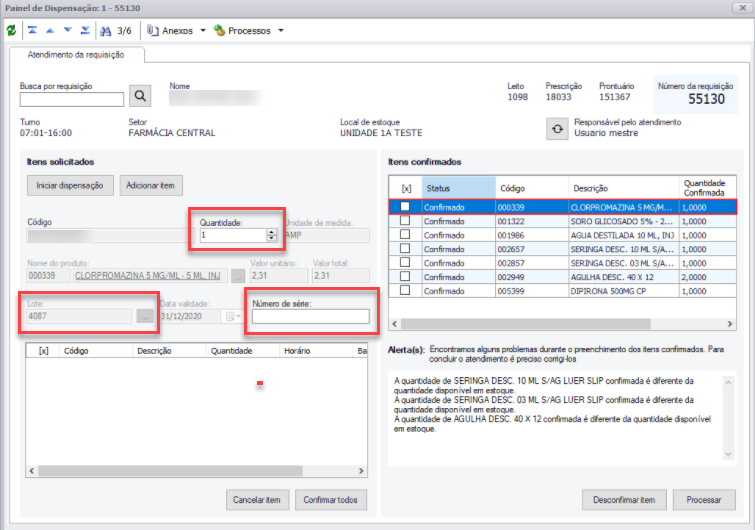This screenshot has width=755, height=530.
Task: Click the select-all [x] header in left grid
Action: tap(44, 351)
